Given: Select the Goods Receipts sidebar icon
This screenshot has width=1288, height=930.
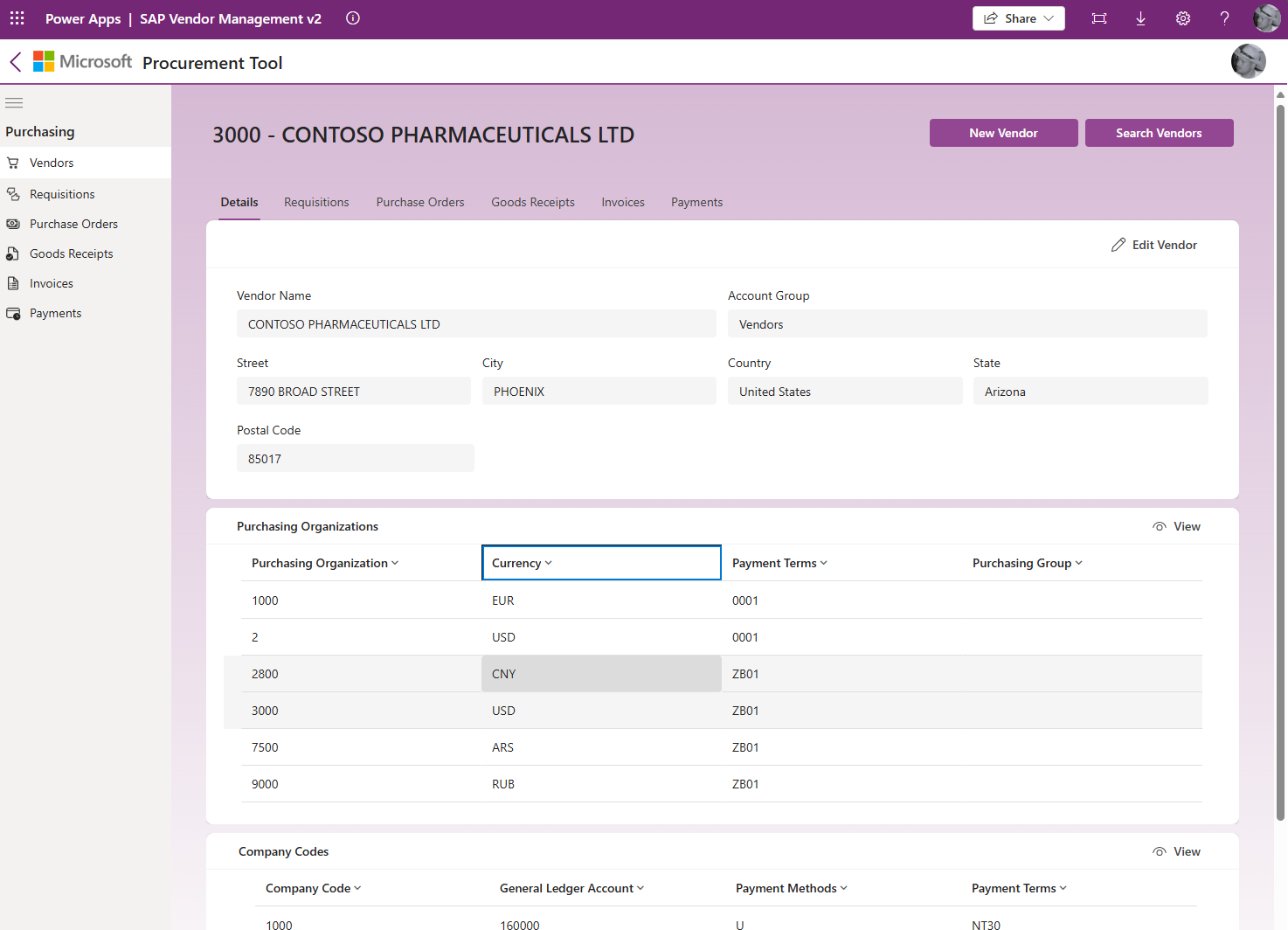Looking at the screenshot, I should point(12,253).
